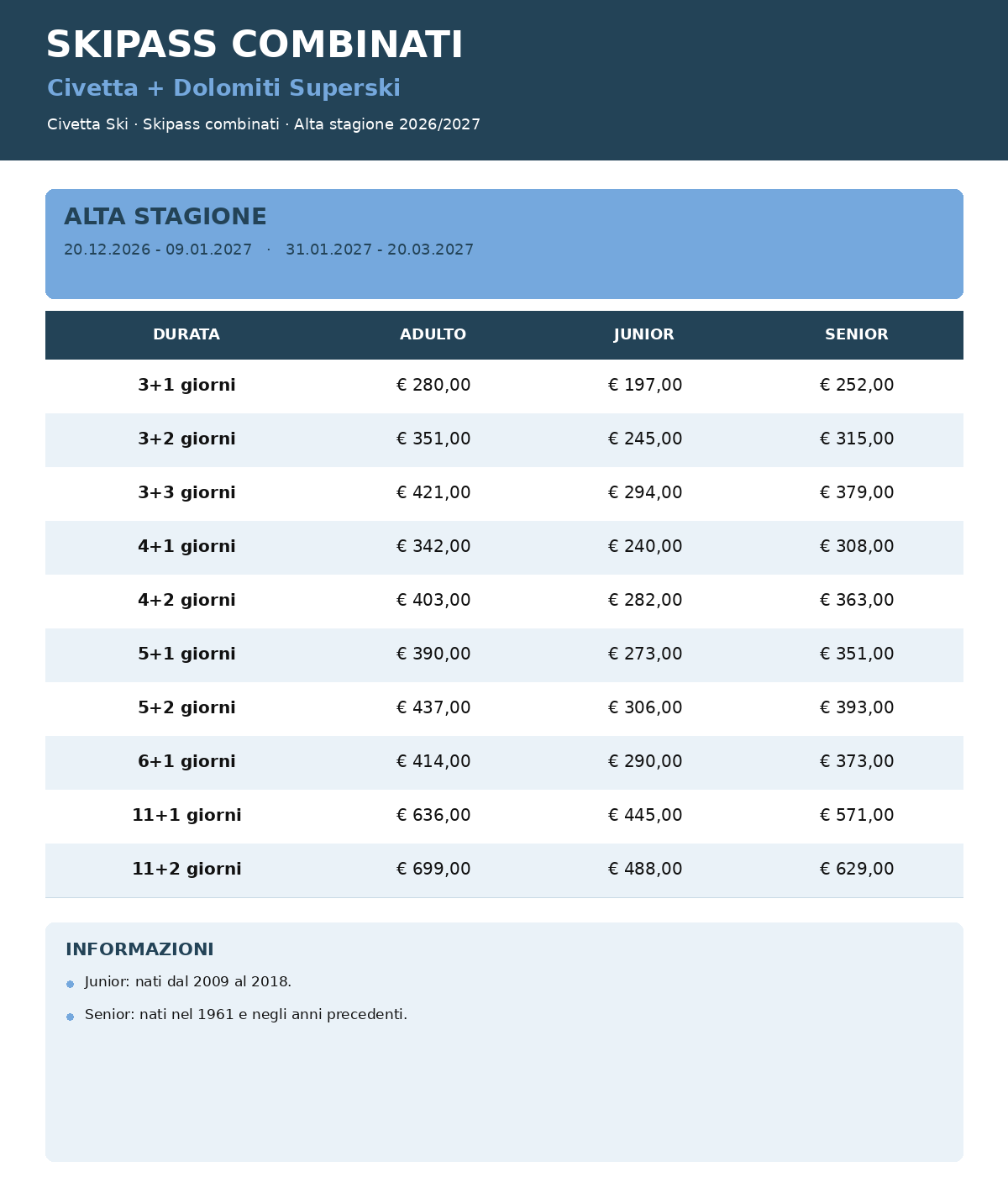Click the senior price € 363,00
This screenshot has height=1193, width=1008.
coord(857,601)
